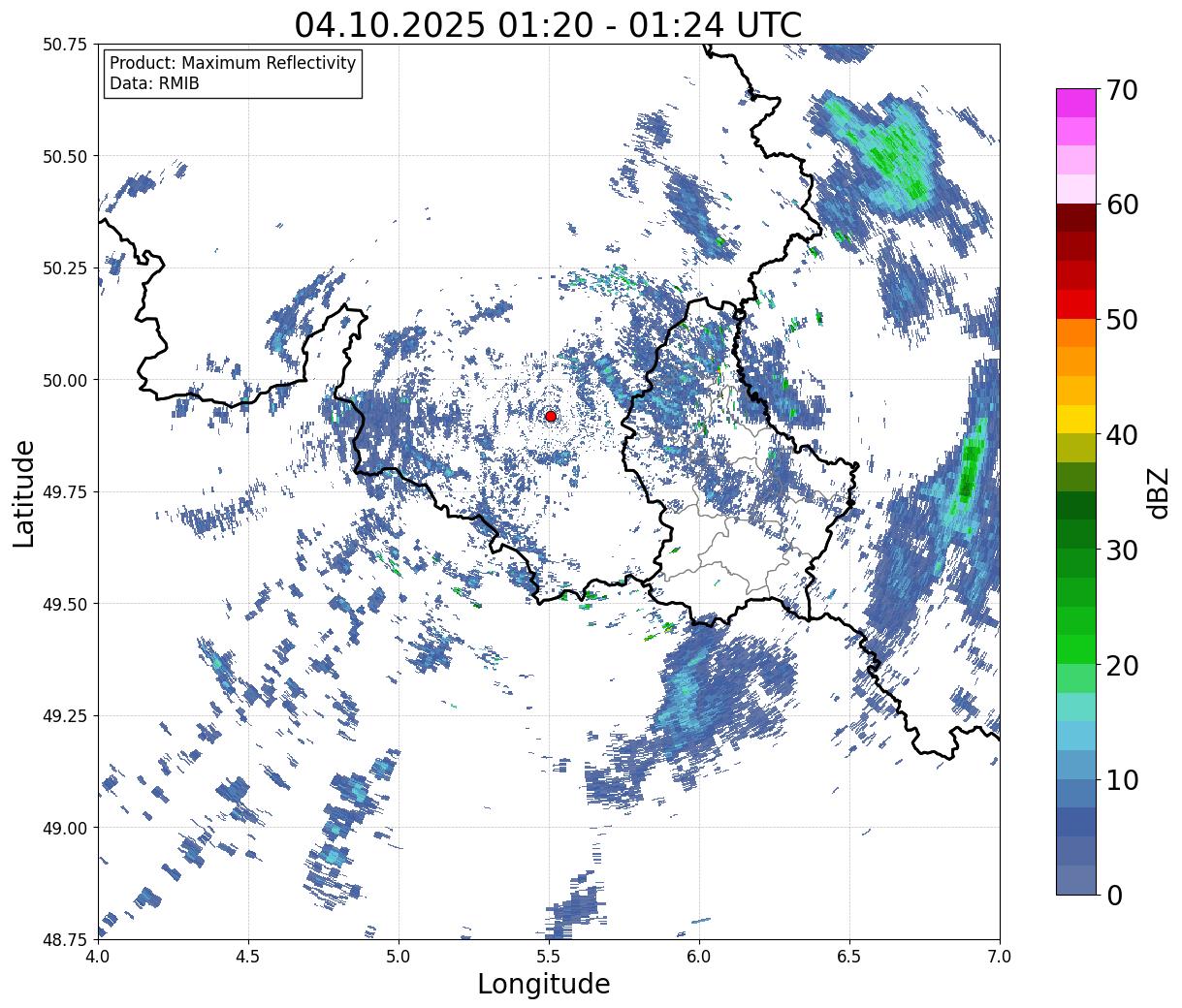Click the latitude tick label 50.00

(65, 380)
